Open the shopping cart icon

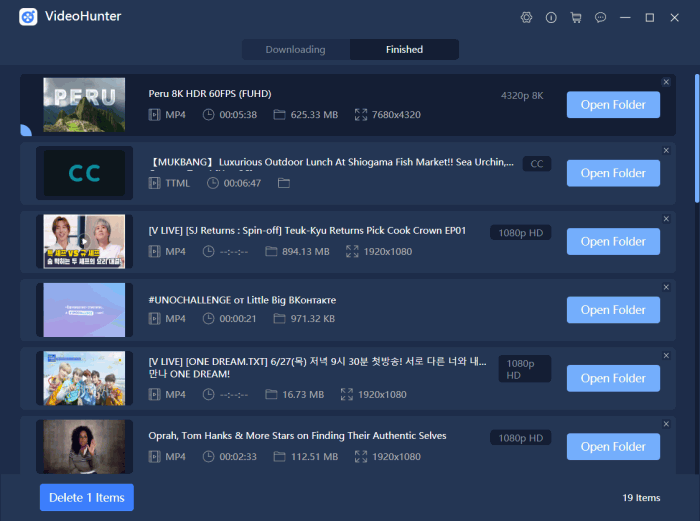click(576, 17)
